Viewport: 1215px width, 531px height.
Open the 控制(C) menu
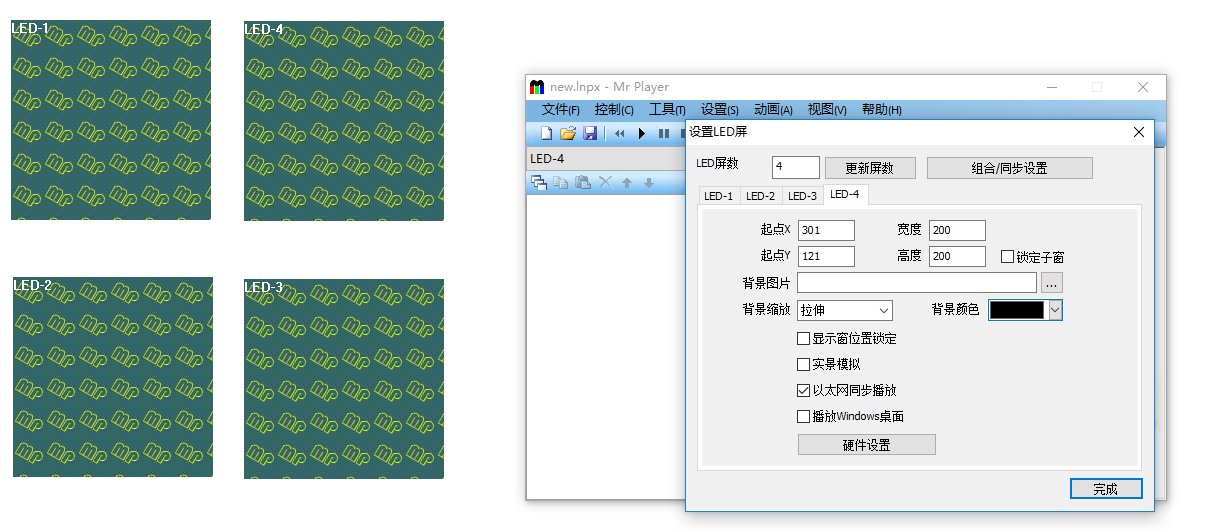pyautogui.click(x=614, y=110)
